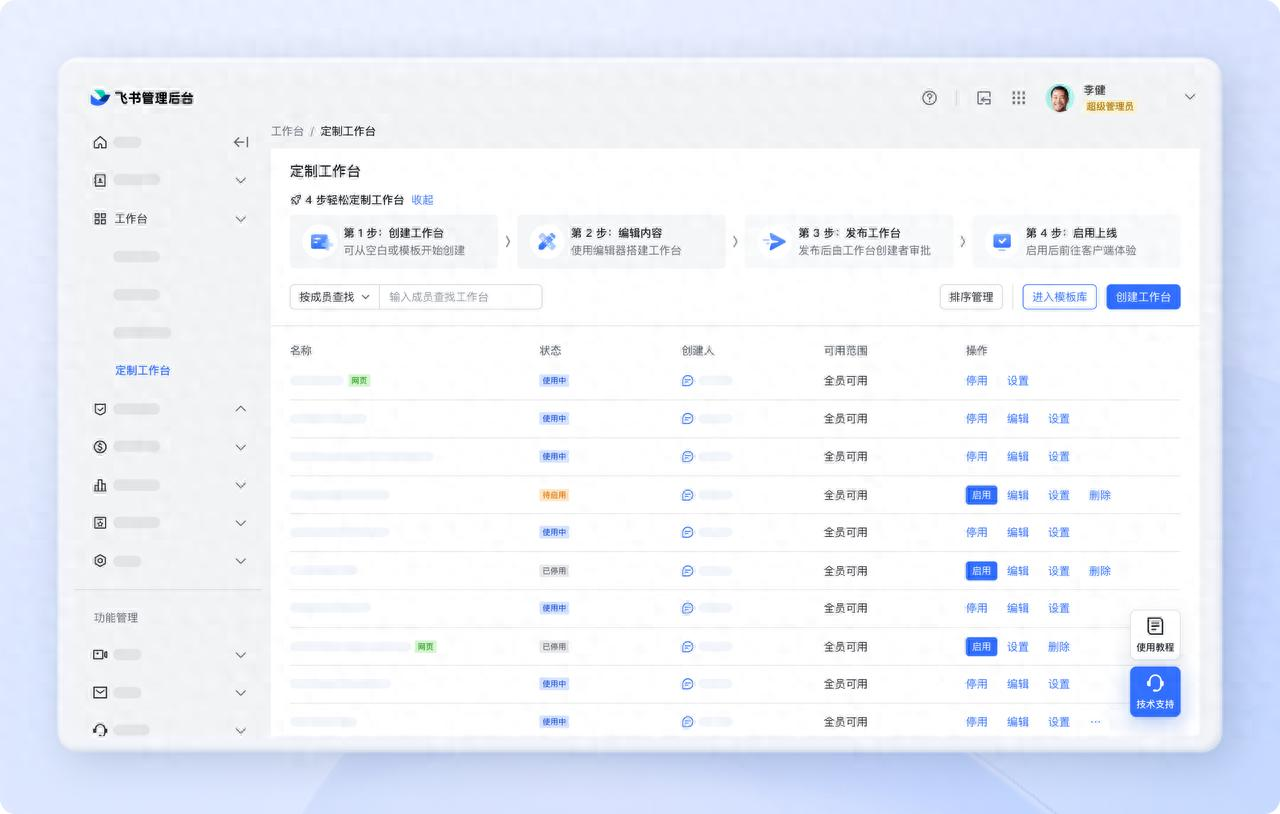This screenshot has height=814, width=1280.
Task: Expand the contacts book section chevron
Action: pos(240,181)
